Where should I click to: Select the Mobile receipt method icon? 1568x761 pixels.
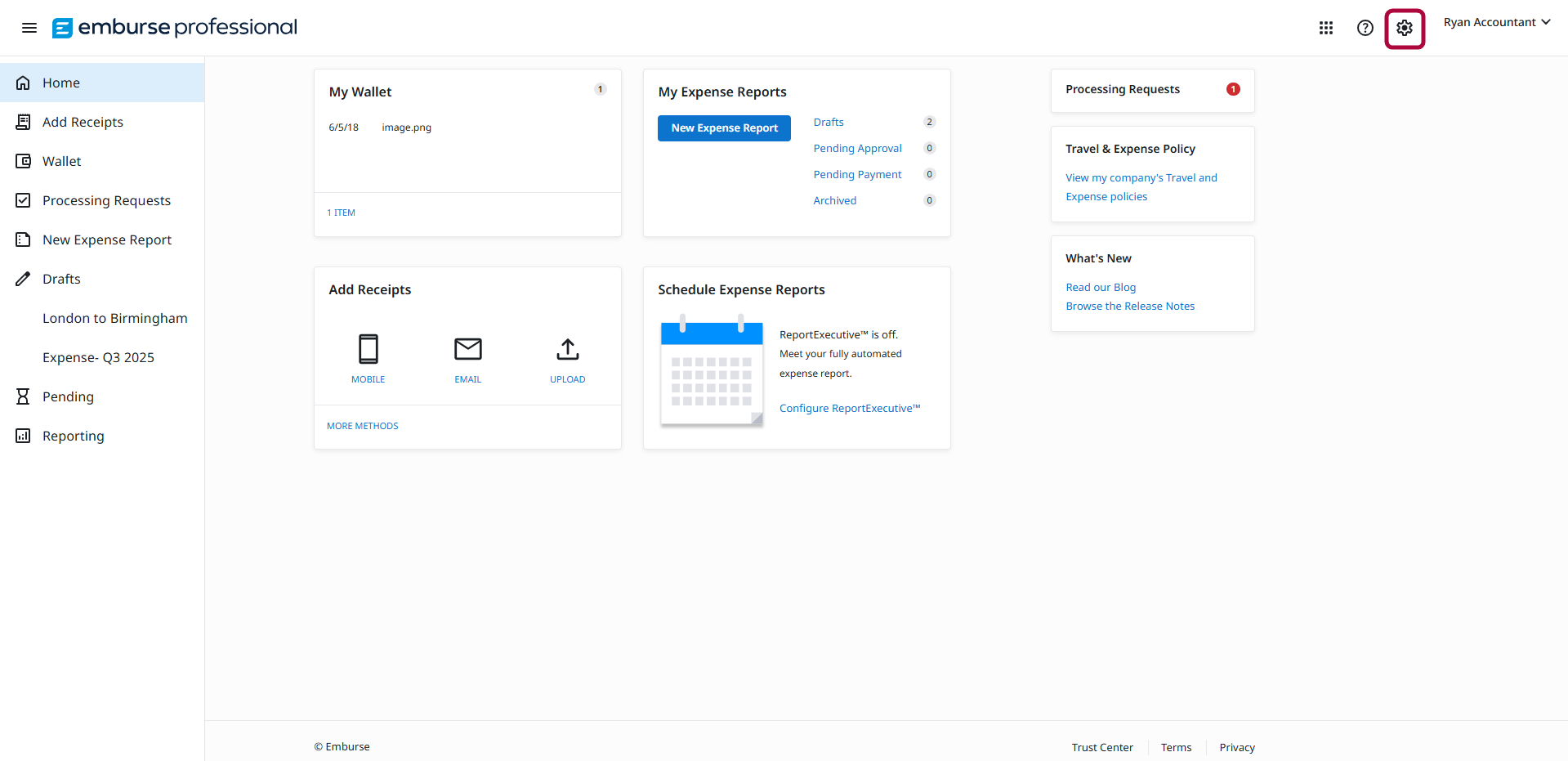click(369, 348)
